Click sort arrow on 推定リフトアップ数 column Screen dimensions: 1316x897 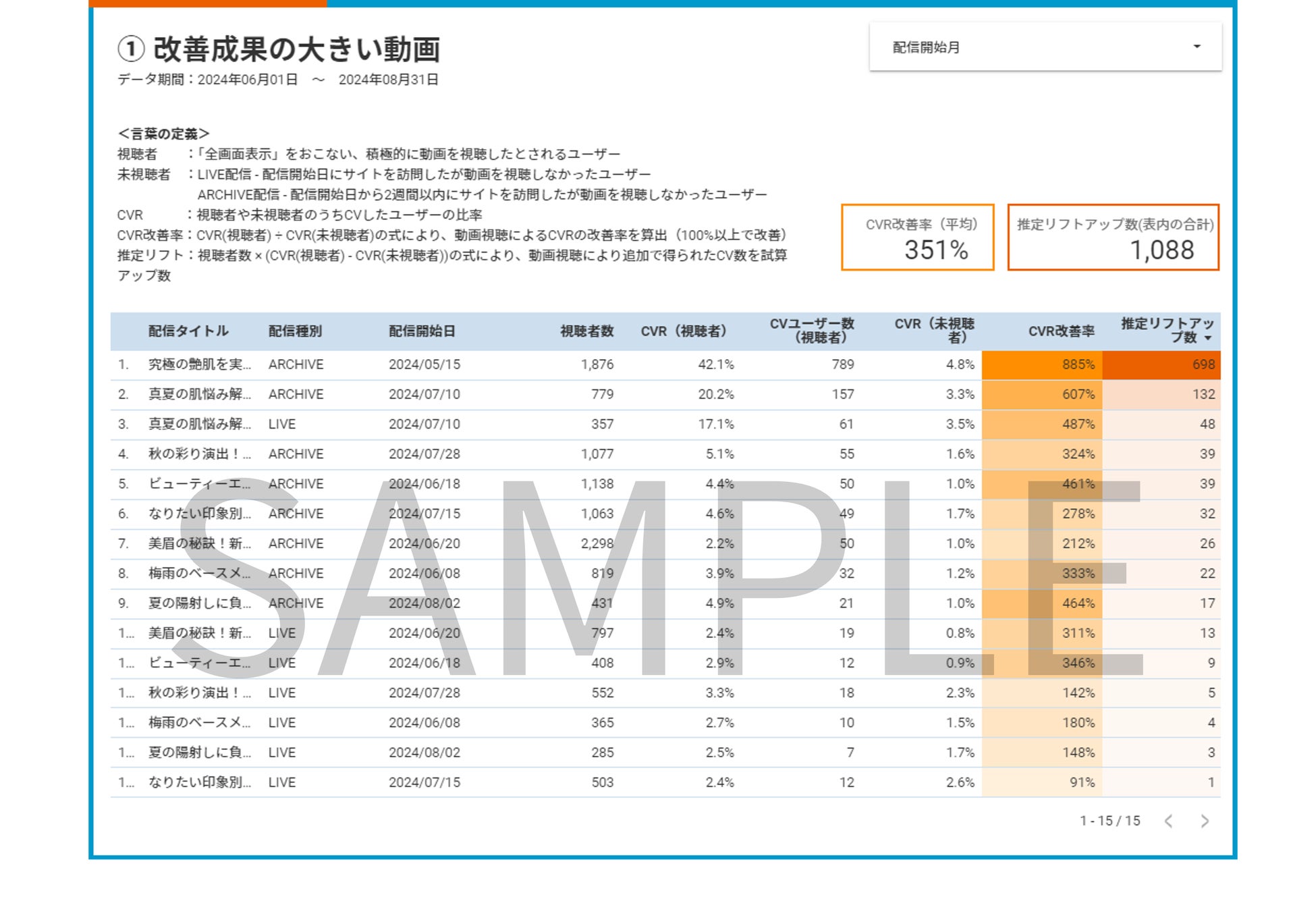(1208, 338)
